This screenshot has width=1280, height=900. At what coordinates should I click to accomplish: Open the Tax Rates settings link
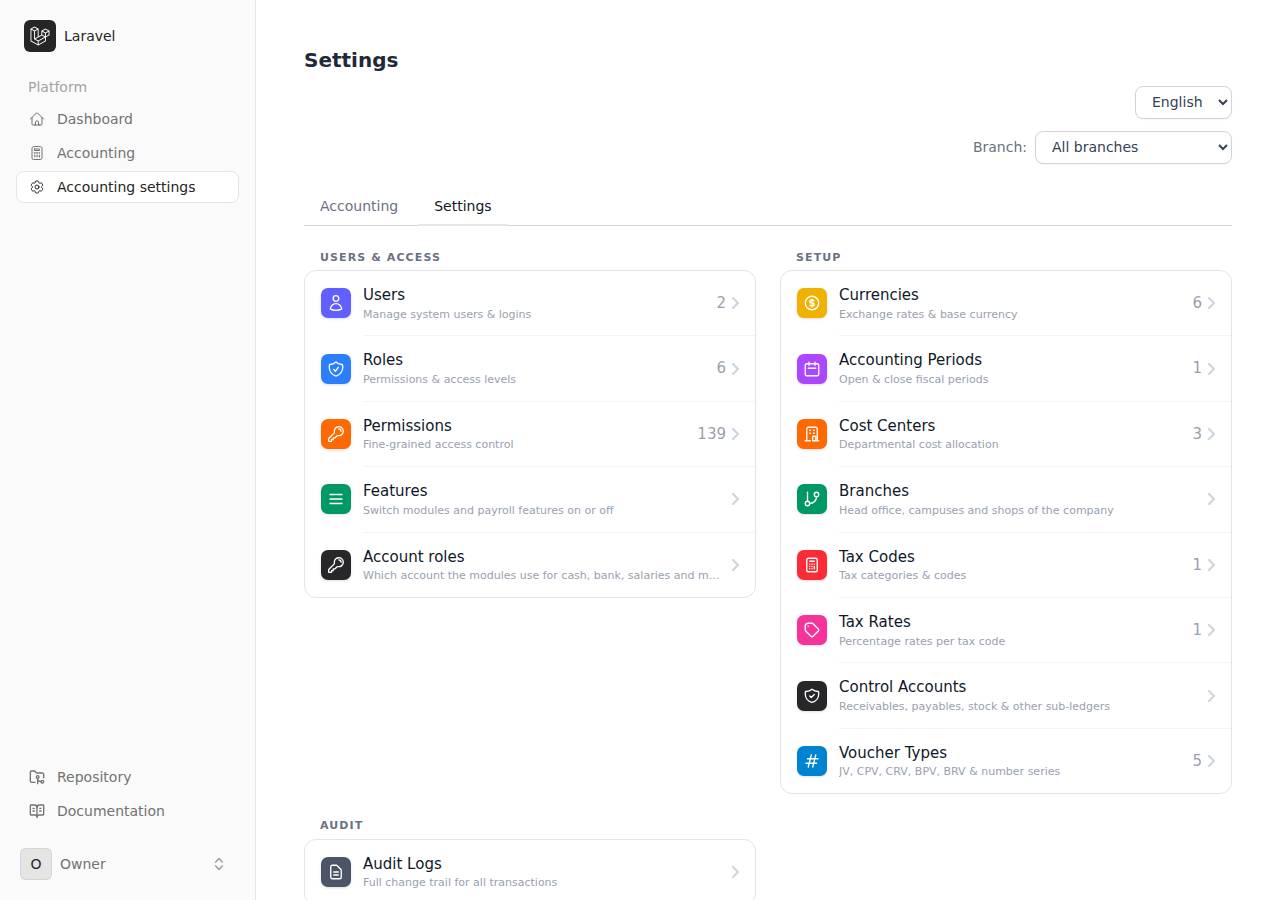tap(1006, 630)
